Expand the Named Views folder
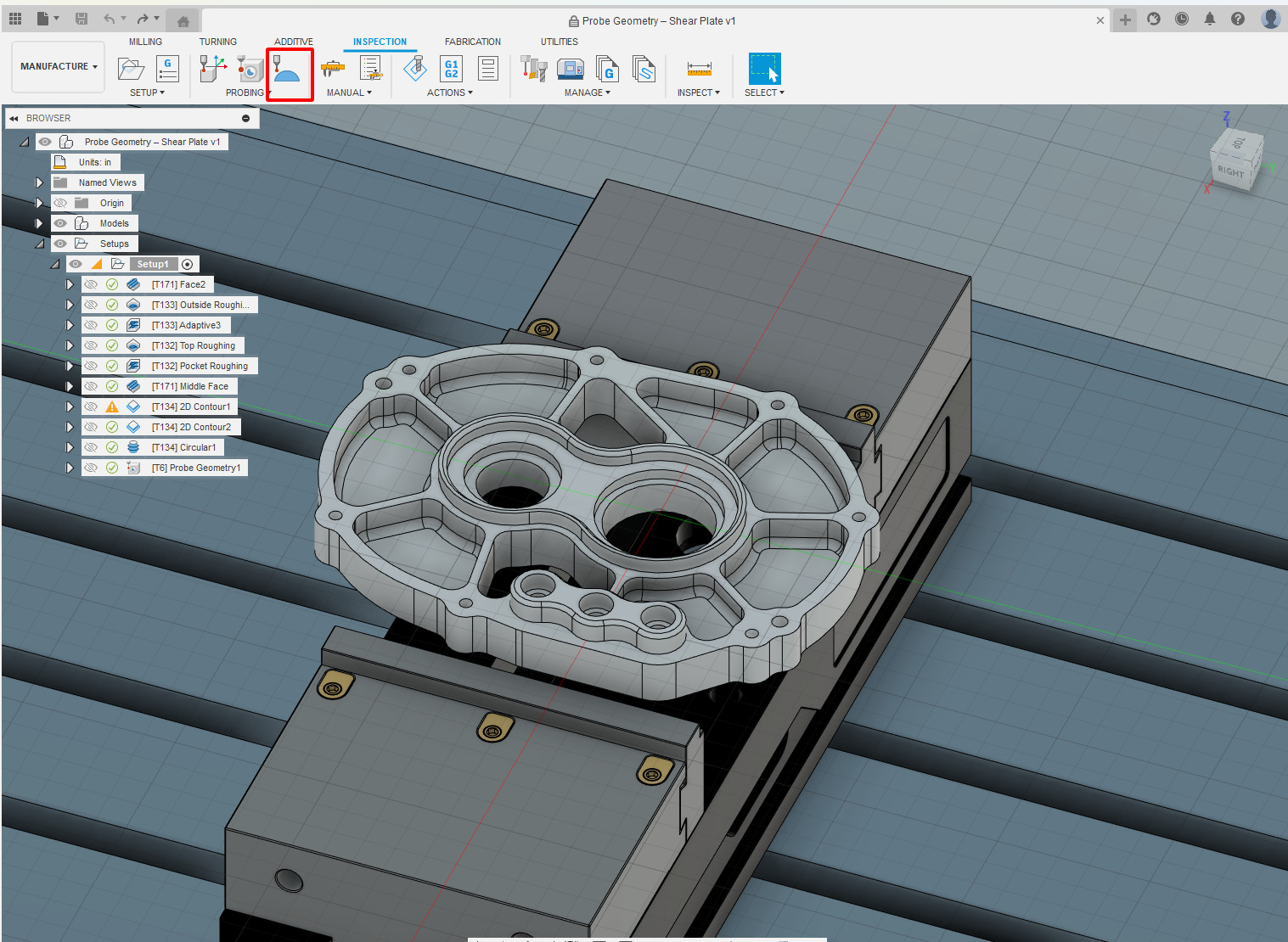The image size is (1288, 942). pos(39,182)
